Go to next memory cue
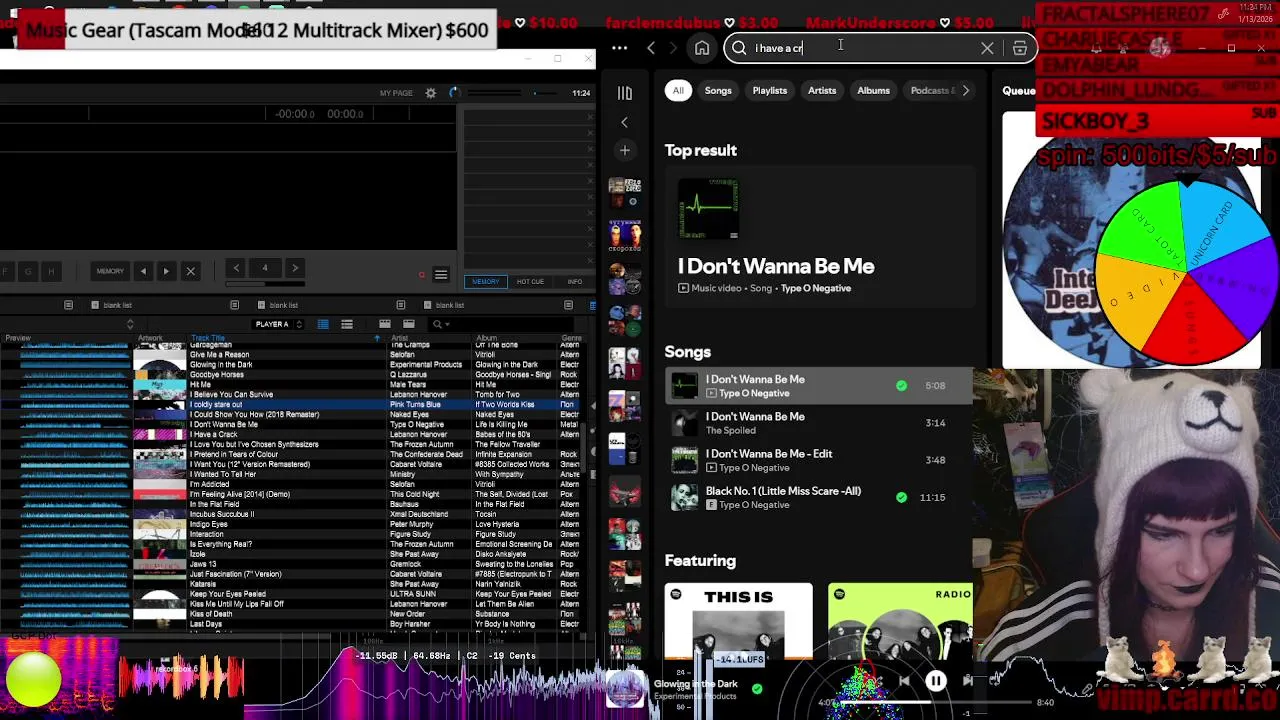 pyautogui.click(x=166, y=271)
